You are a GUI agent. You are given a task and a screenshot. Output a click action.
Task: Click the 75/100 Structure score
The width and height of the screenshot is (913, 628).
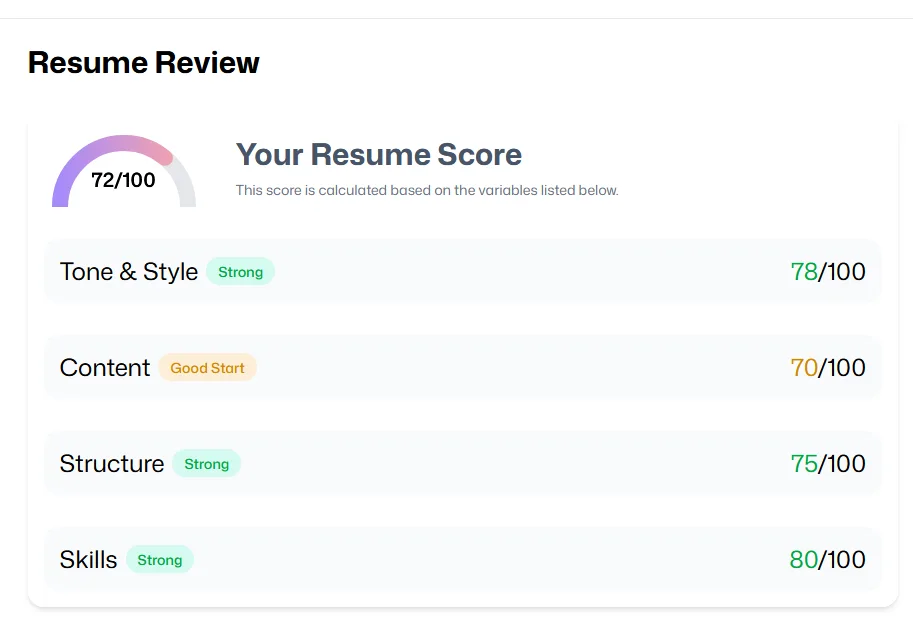click(x=827, y=464)
